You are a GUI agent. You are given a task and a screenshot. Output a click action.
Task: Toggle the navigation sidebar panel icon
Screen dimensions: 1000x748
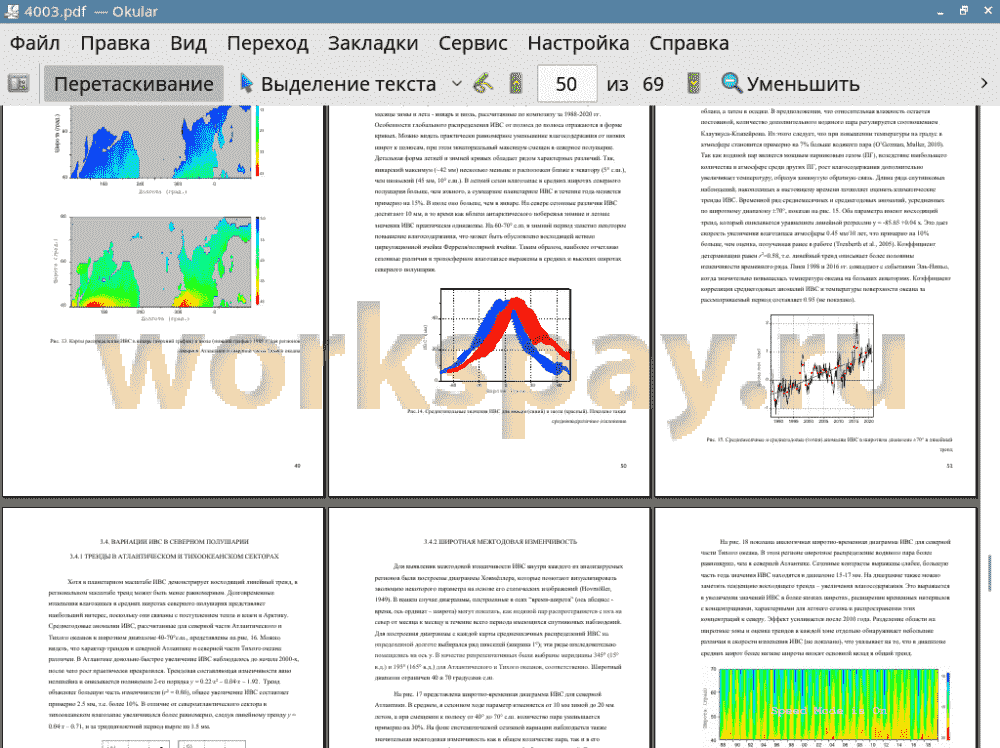tap(18, 84)
